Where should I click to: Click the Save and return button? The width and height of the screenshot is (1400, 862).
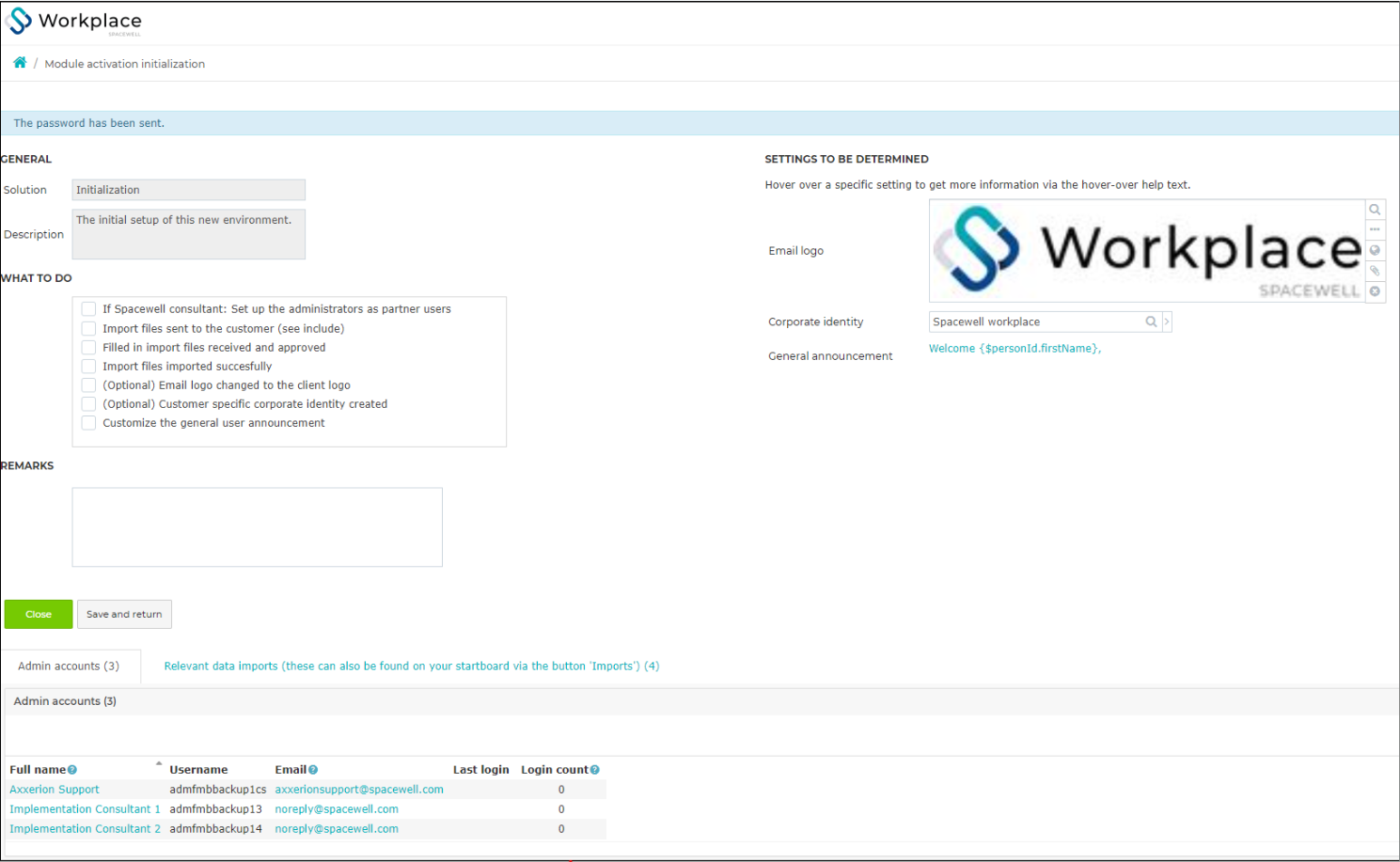124,614
